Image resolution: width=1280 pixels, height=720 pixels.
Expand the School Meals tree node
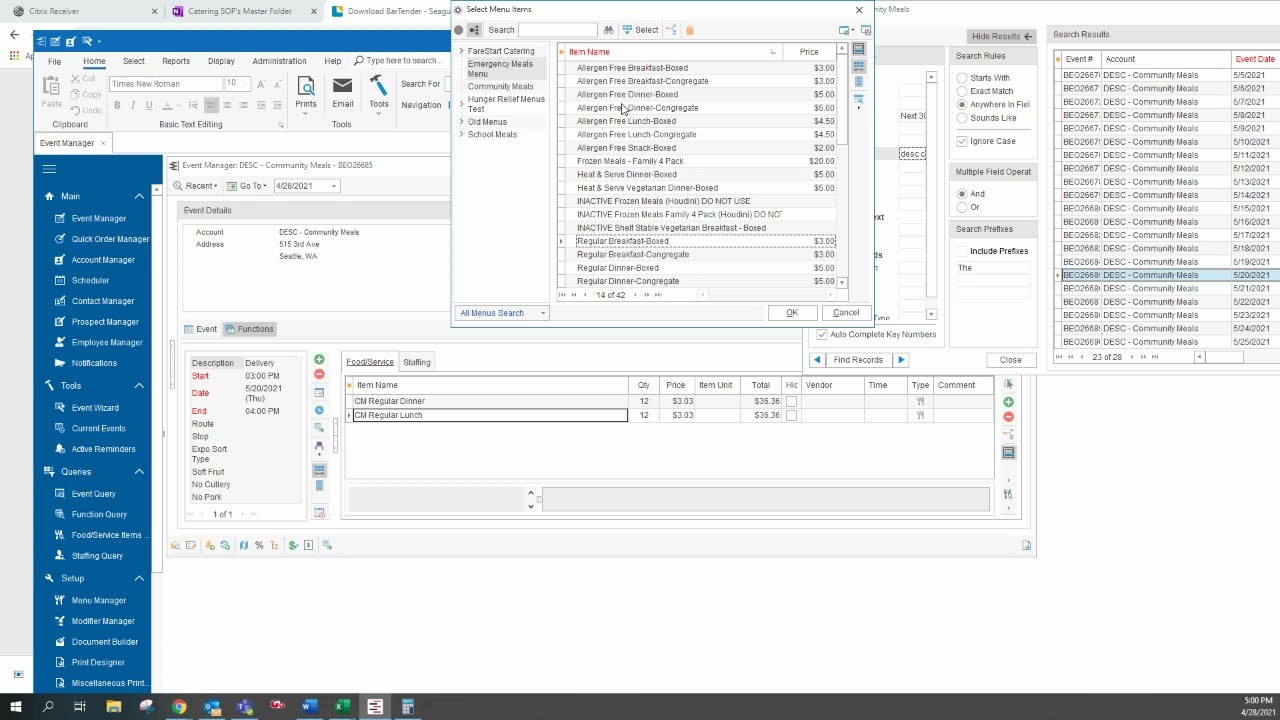point(461,134)
